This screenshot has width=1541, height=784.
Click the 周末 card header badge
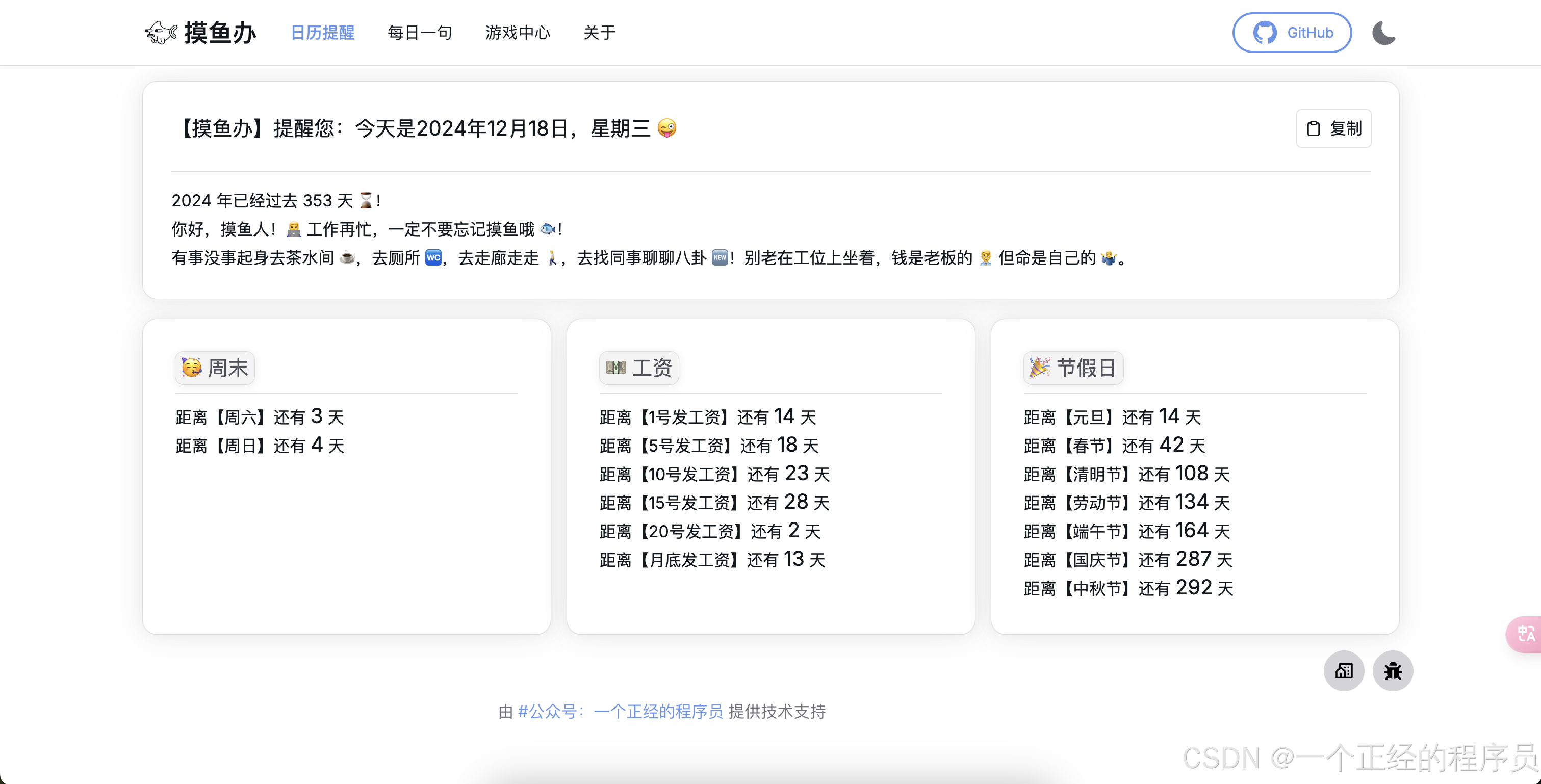[215, 368]
